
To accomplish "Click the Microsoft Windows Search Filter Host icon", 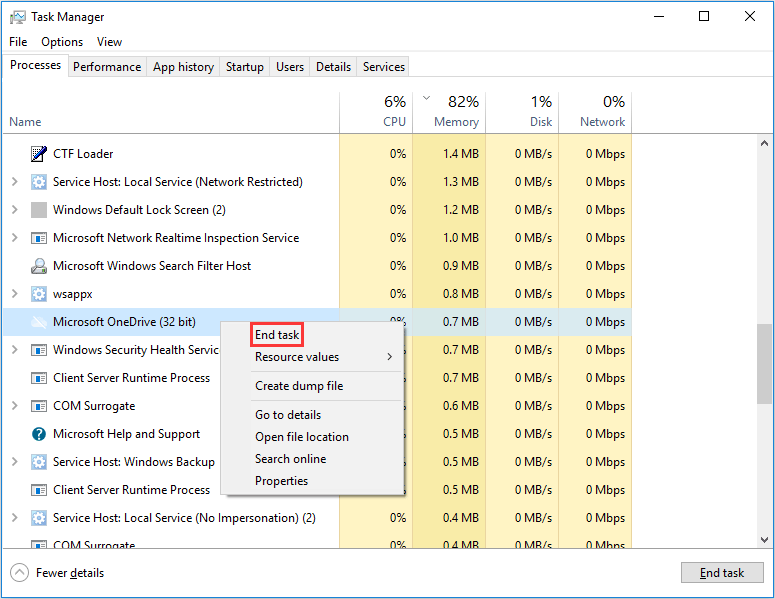I will (x=39, y=266).
